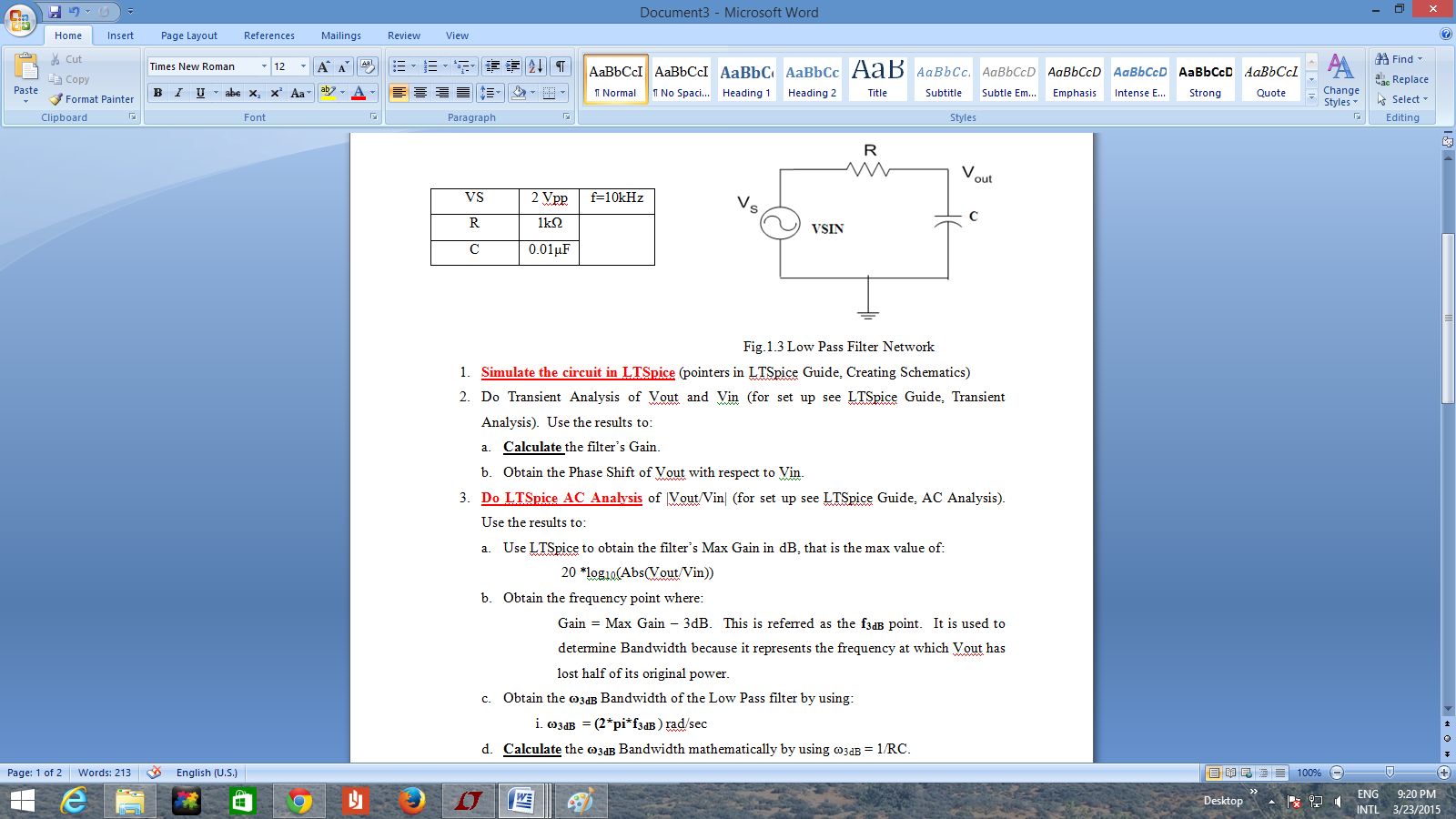Apply text highlight color
This screenshot has height=819, width=1456.
[329, 93]
